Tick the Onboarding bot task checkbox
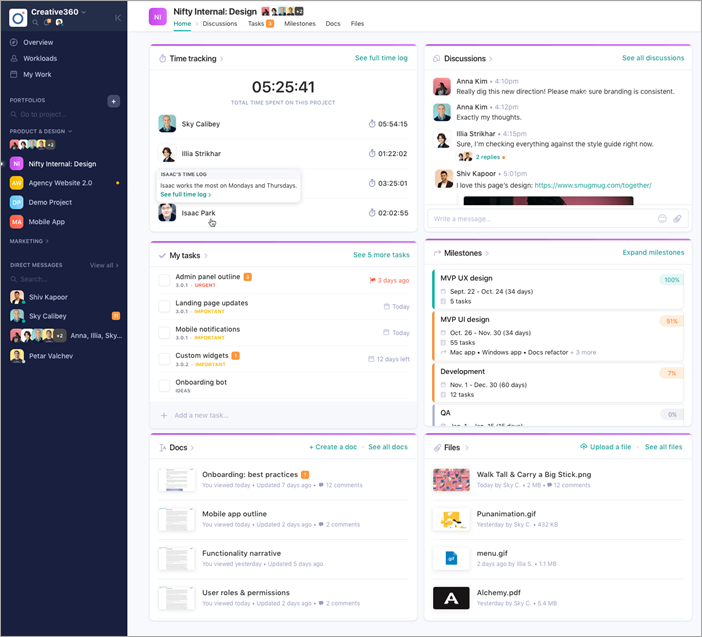 click(165, 385)
